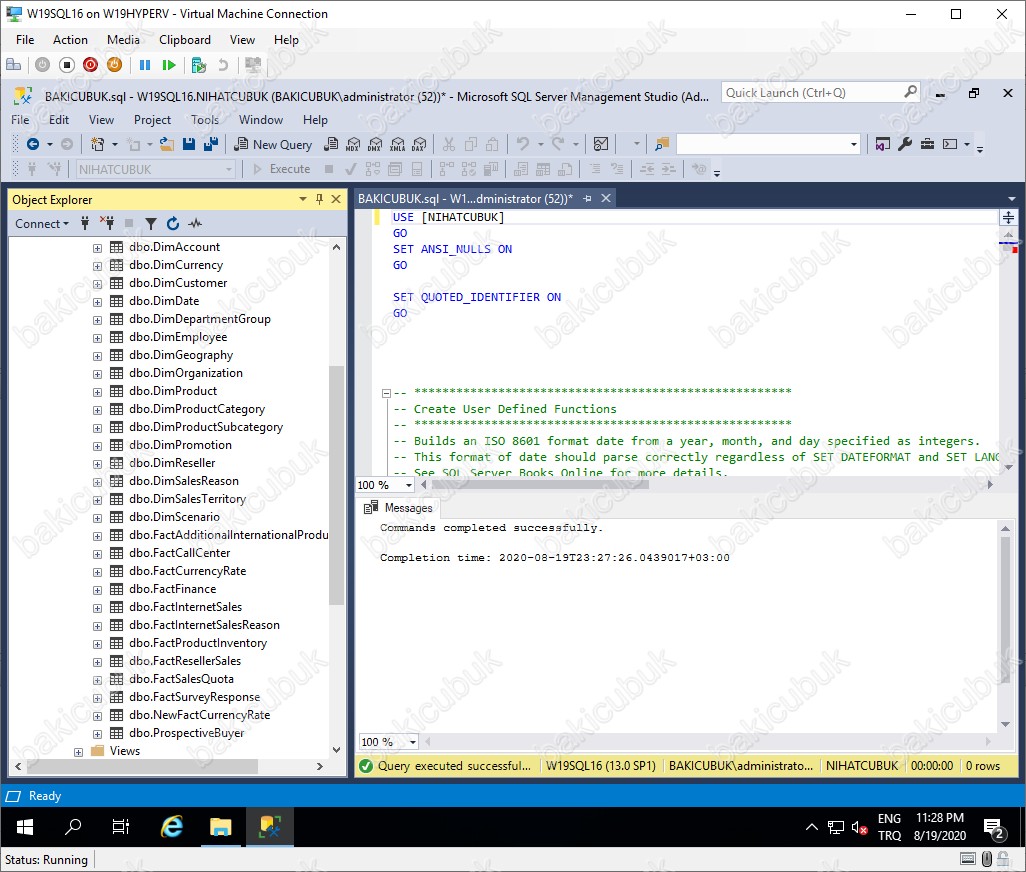Select the Messages results tab
1026x872 pixels.
[398, 508]
